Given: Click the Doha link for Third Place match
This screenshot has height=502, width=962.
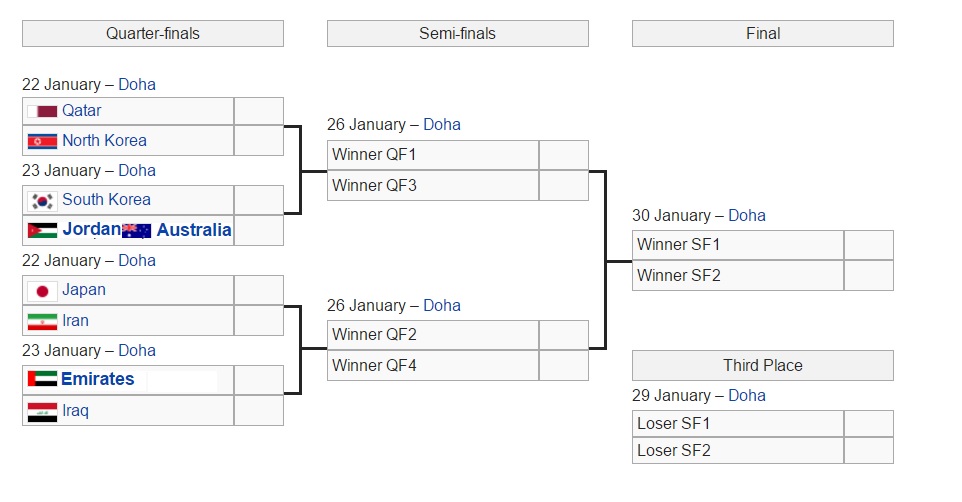Looking at the screenshot, I should (x=746, y=395).
